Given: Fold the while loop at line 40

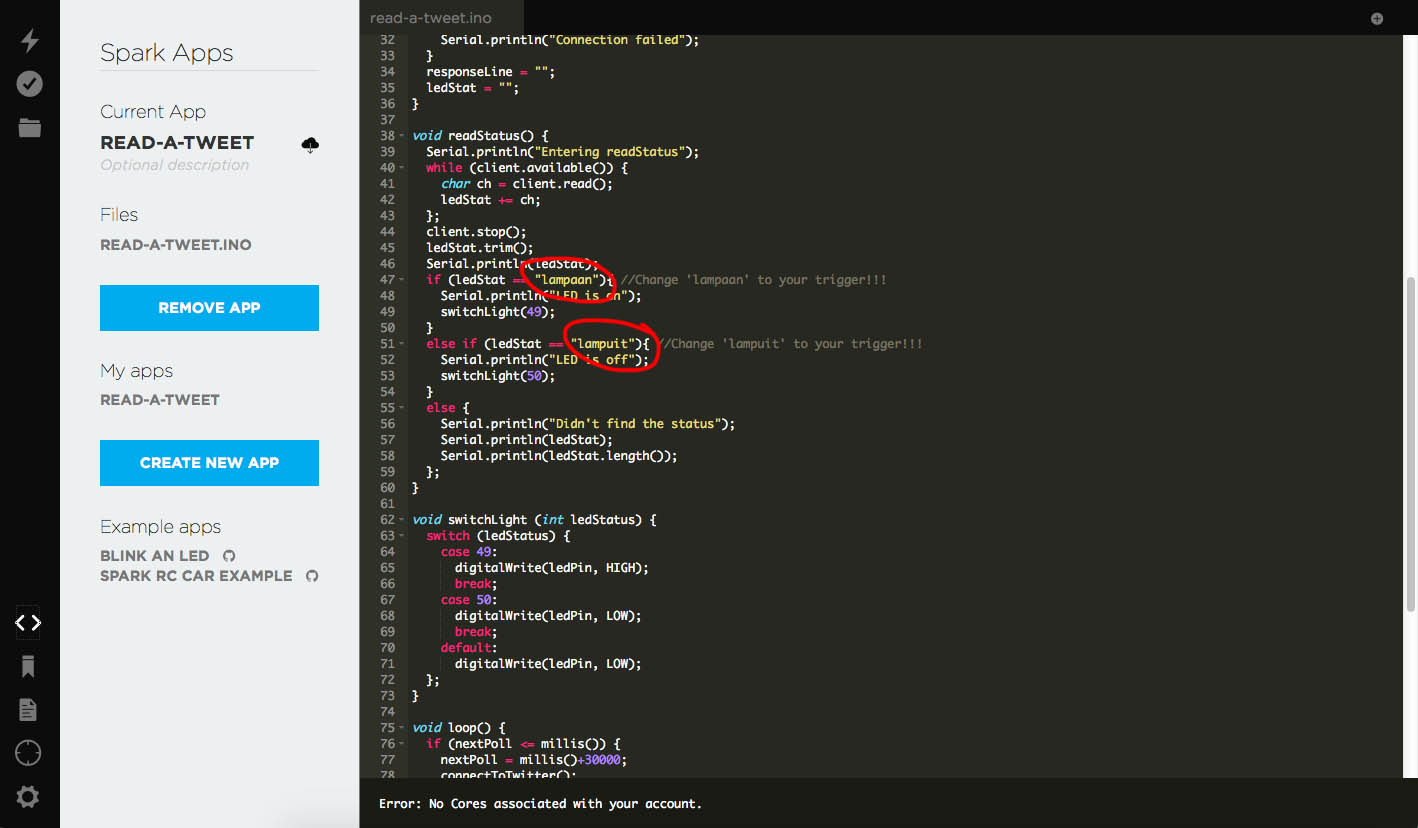Looking at the screenshot, I should pyautogui.click(x=403, y=167).
